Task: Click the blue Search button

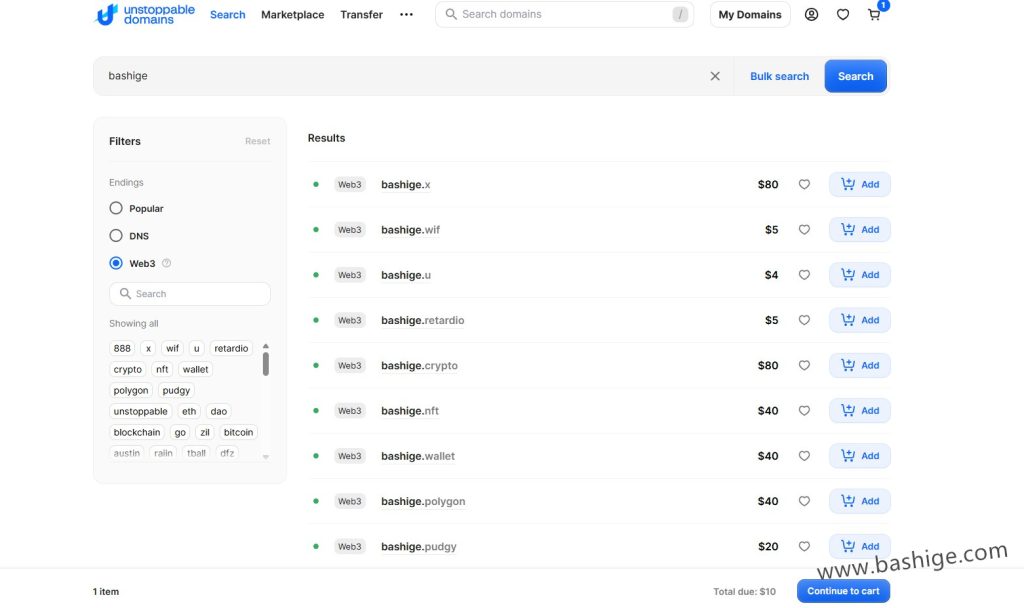Action: point(856,76)
